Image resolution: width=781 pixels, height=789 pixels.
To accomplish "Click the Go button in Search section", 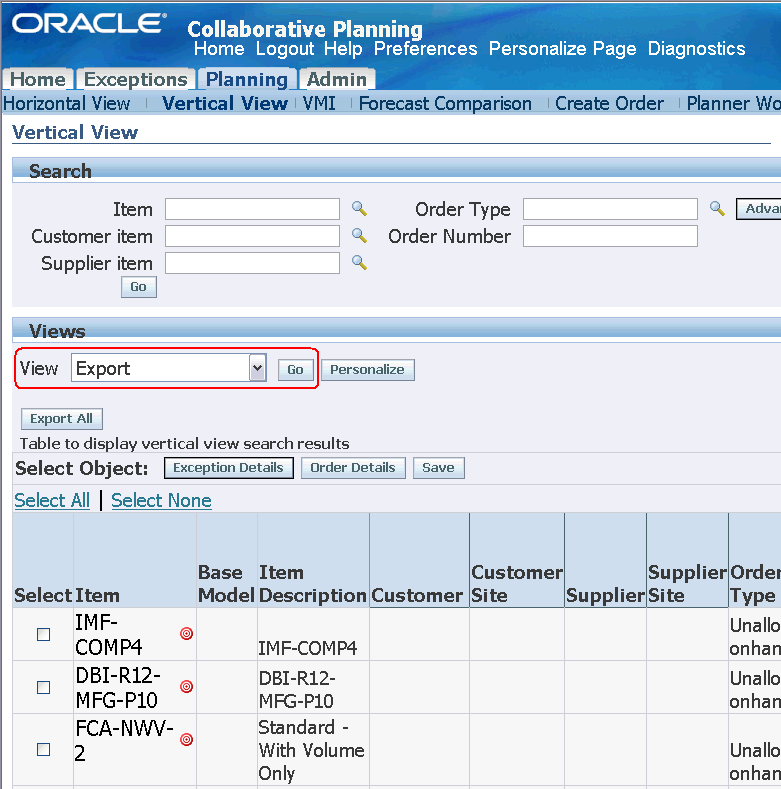I will [138, 287].
